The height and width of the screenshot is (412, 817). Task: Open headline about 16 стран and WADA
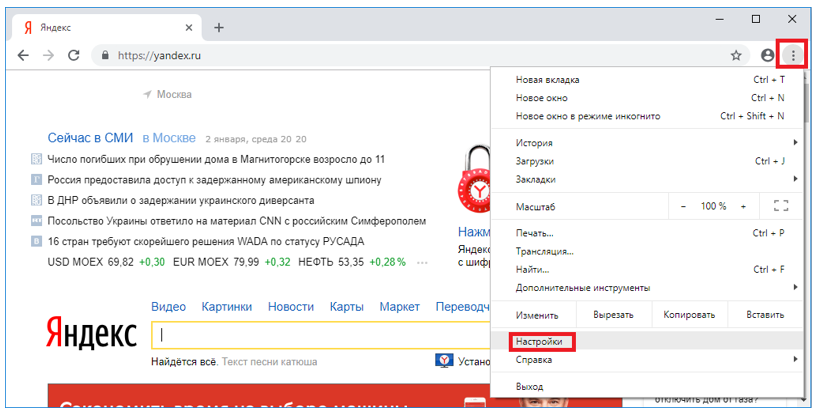[206, 242]
